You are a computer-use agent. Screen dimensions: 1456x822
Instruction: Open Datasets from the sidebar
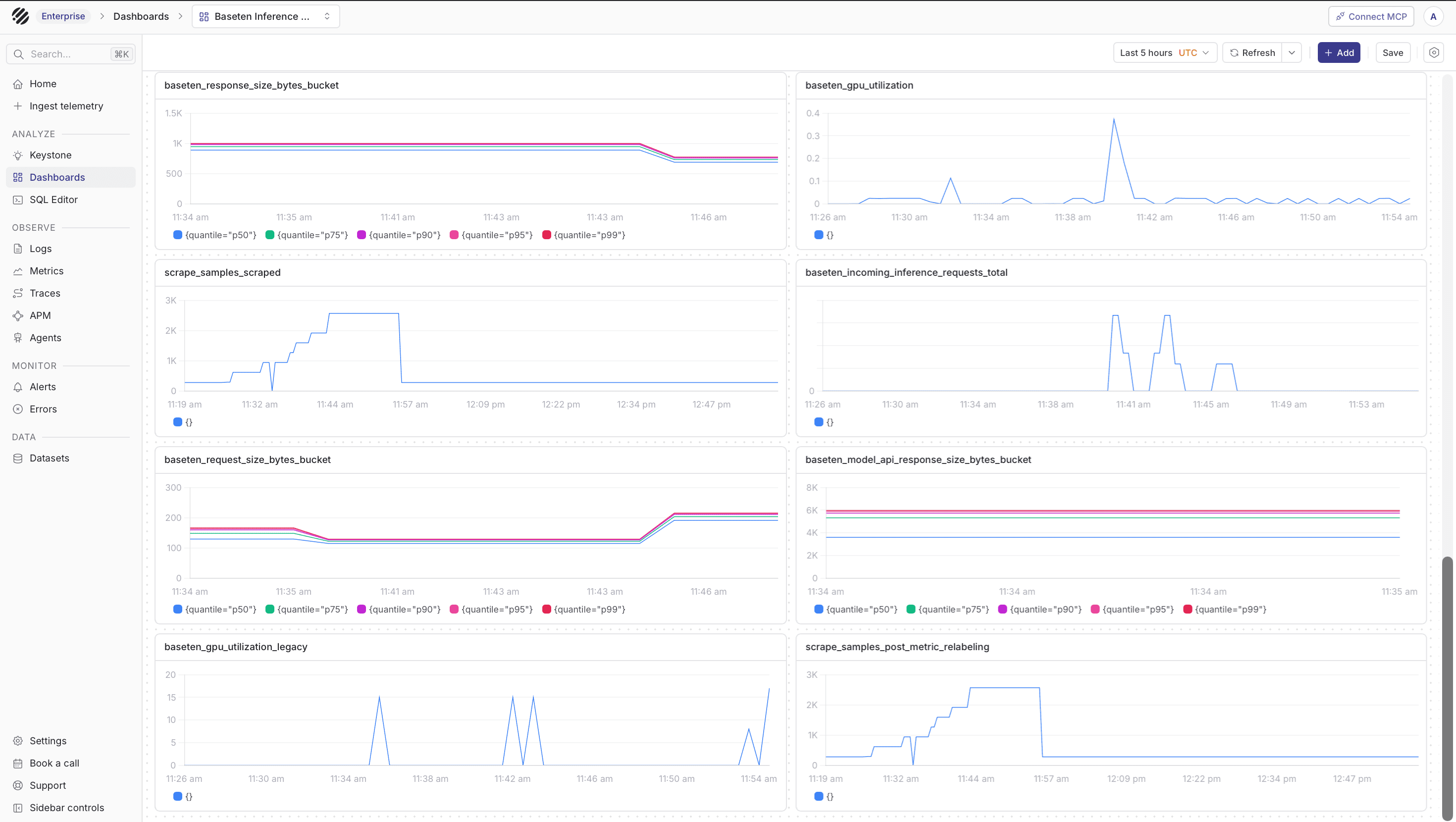[71, 458]
